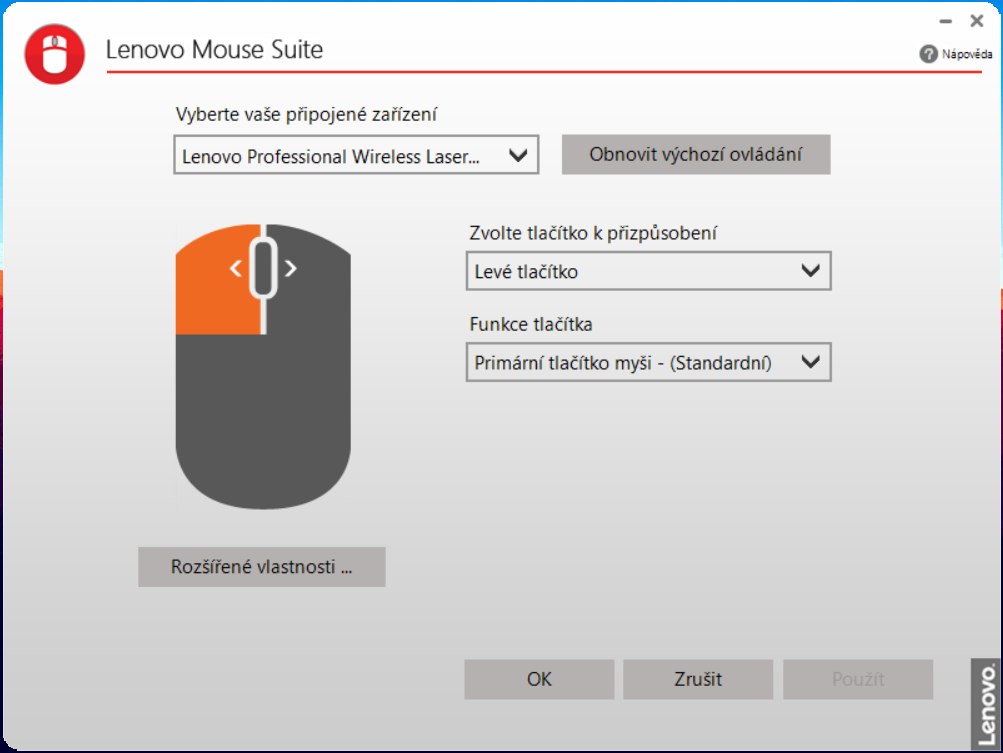
Task: Open help via the question mark icon
Action: coord(928,54)
